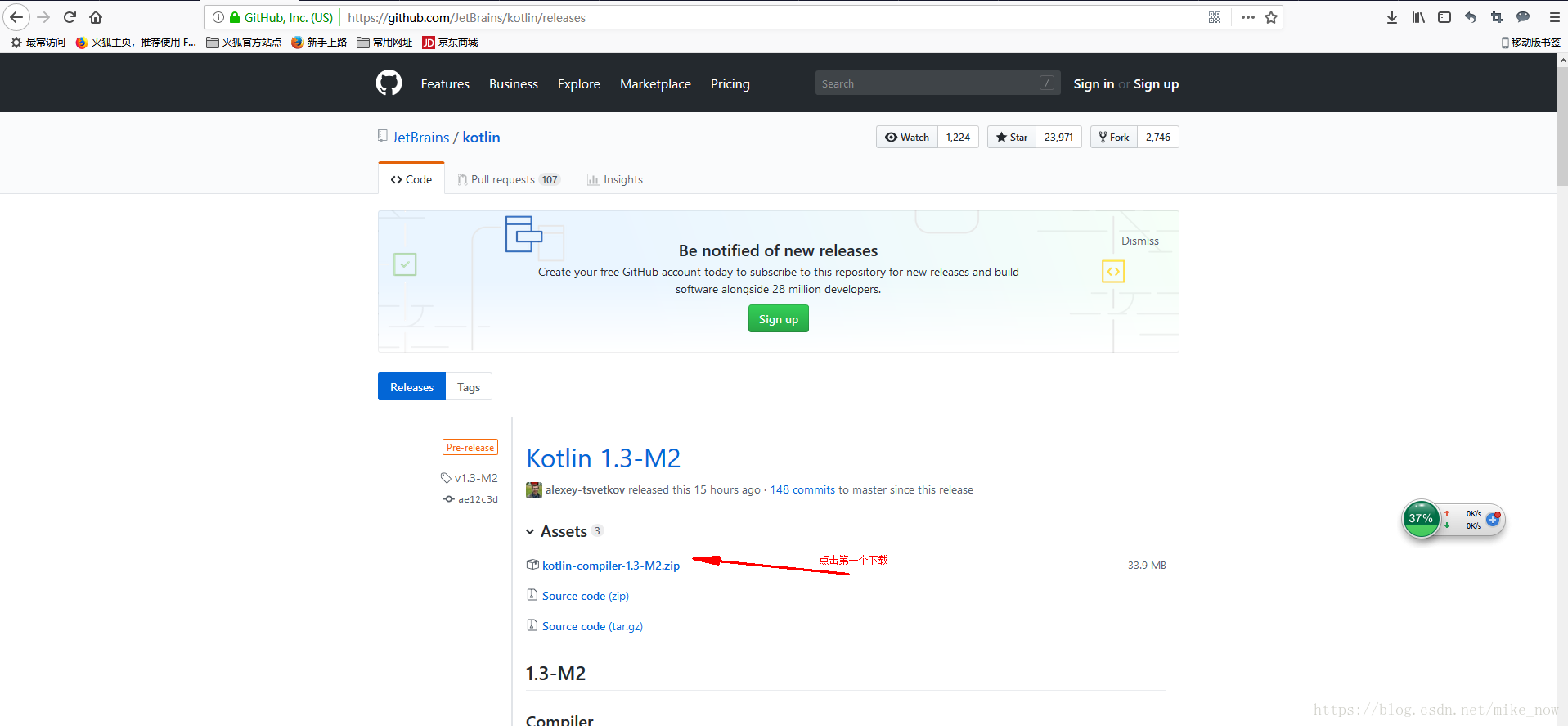Open the kotlin repository link
The width and height of the screenshot is (1568, 726).
tap(481, 137)
